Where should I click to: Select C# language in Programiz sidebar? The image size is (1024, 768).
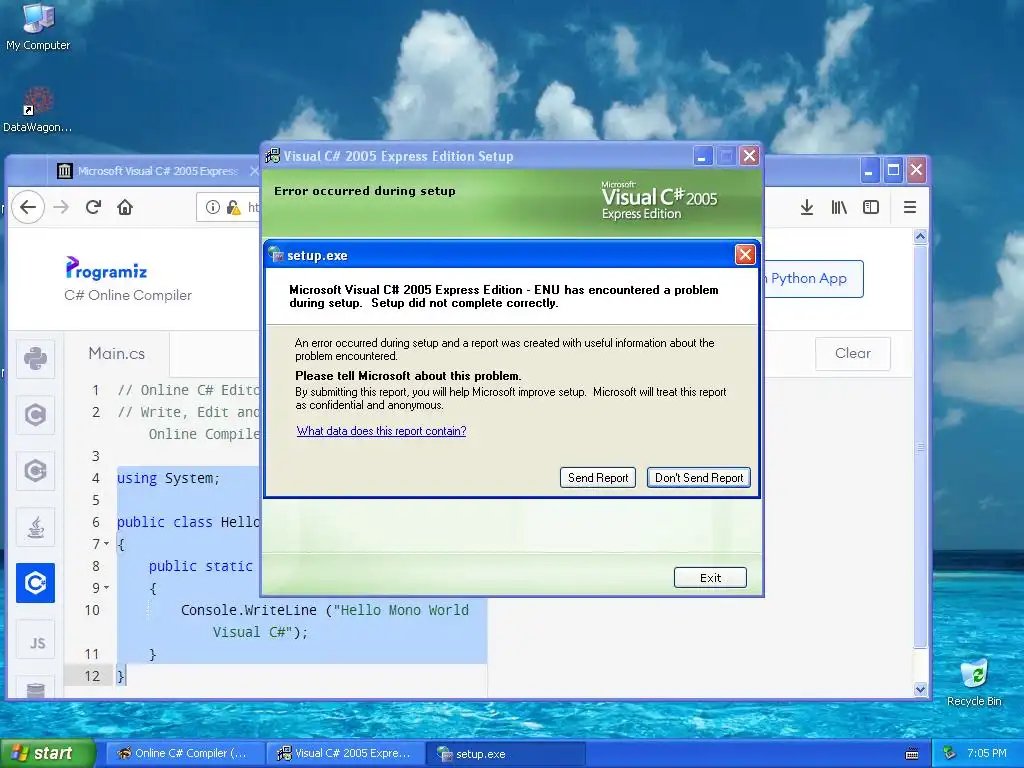pos(35,583)
